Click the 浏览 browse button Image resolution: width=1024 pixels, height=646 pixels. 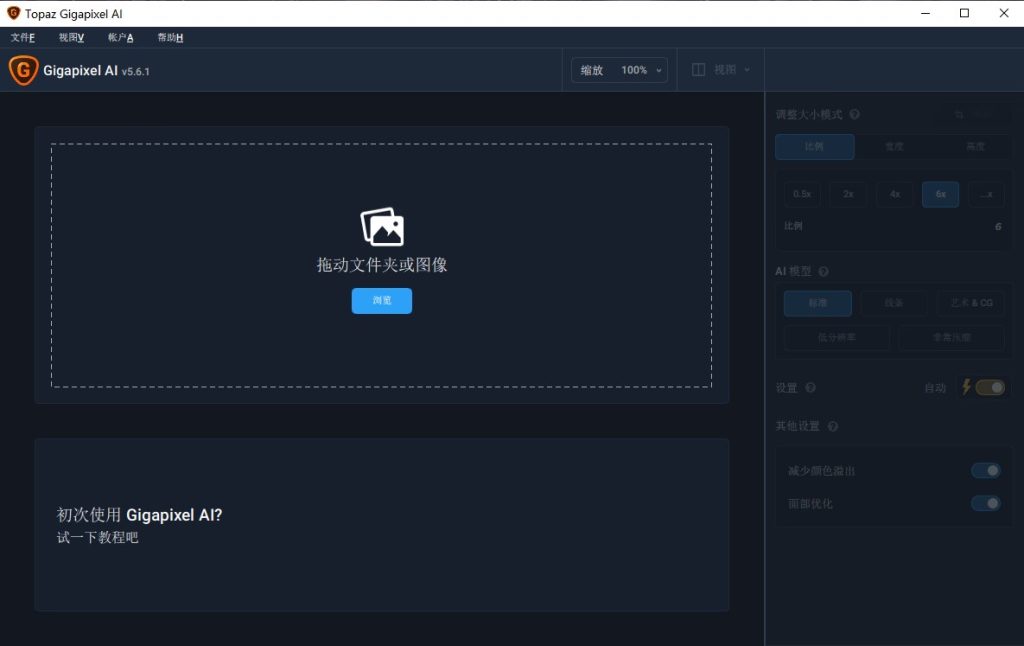pos(382,300)
